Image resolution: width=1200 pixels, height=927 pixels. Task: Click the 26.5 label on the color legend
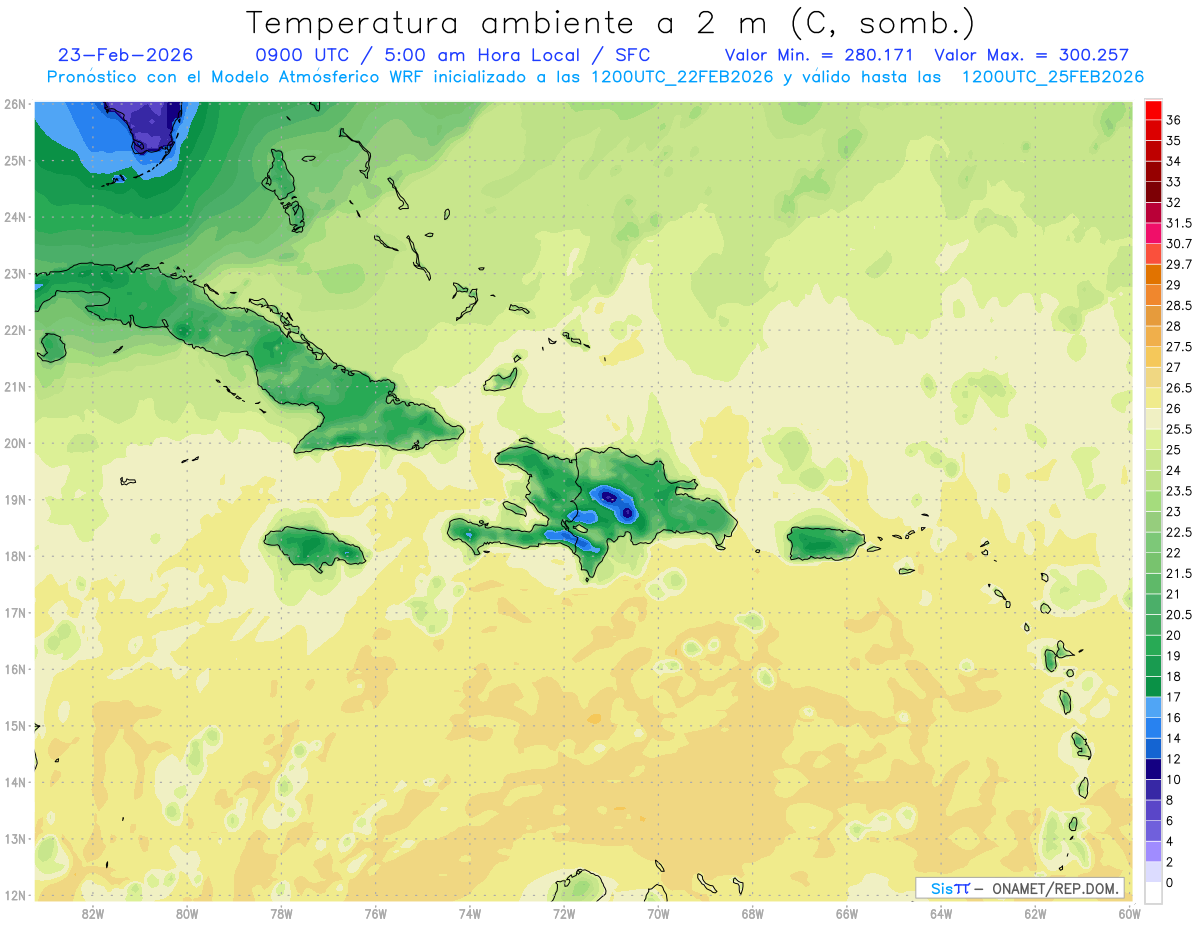click(1178, 388)
